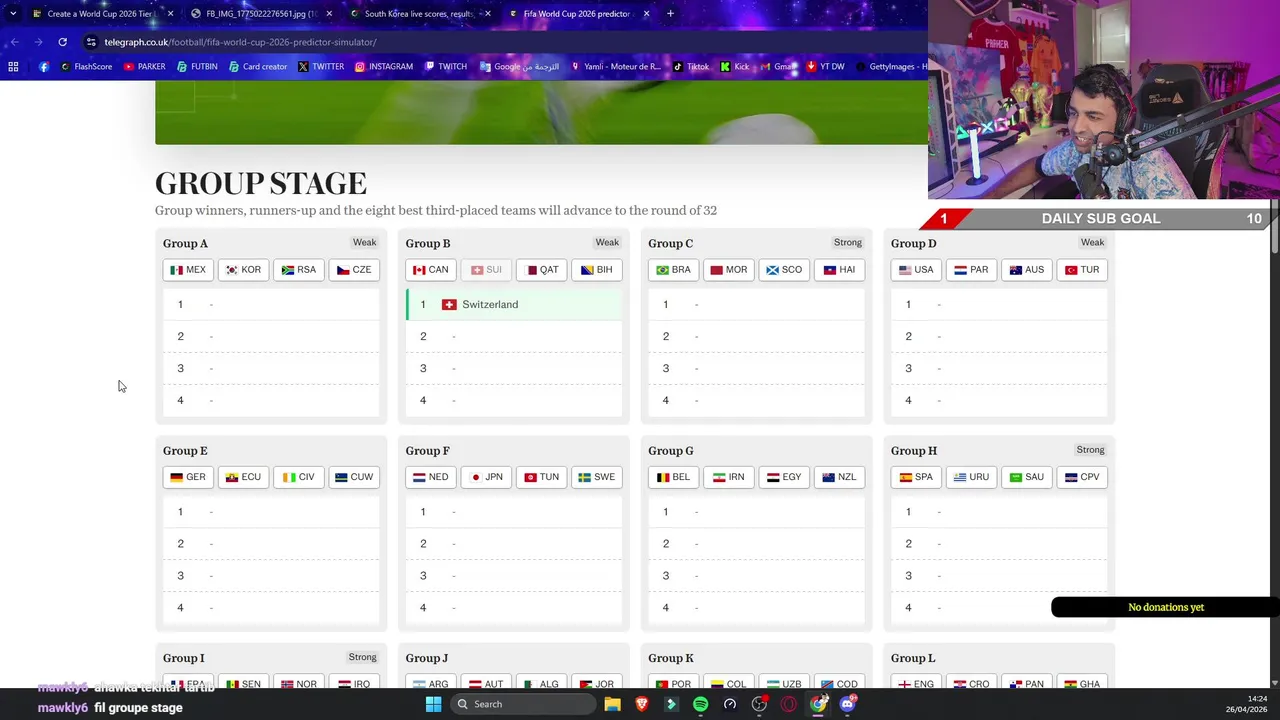Open the Card creator bookmark

(x=258, y=67)
